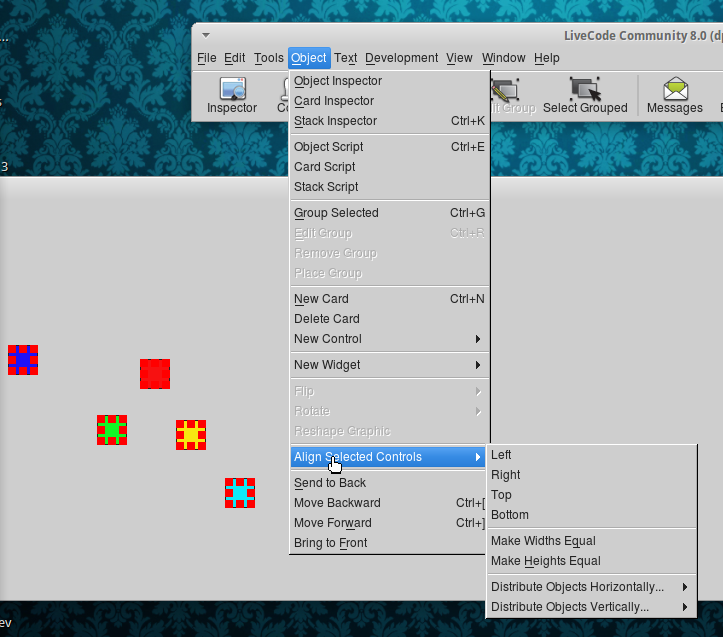Choose Move Forward menu item
723x637 pixels.
tap(390, 523)
